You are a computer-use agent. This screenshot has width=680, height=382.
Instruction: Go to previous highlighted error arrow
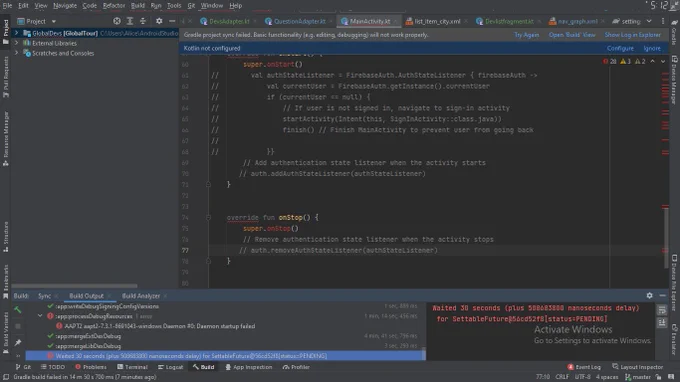click(x=653, y=62)
